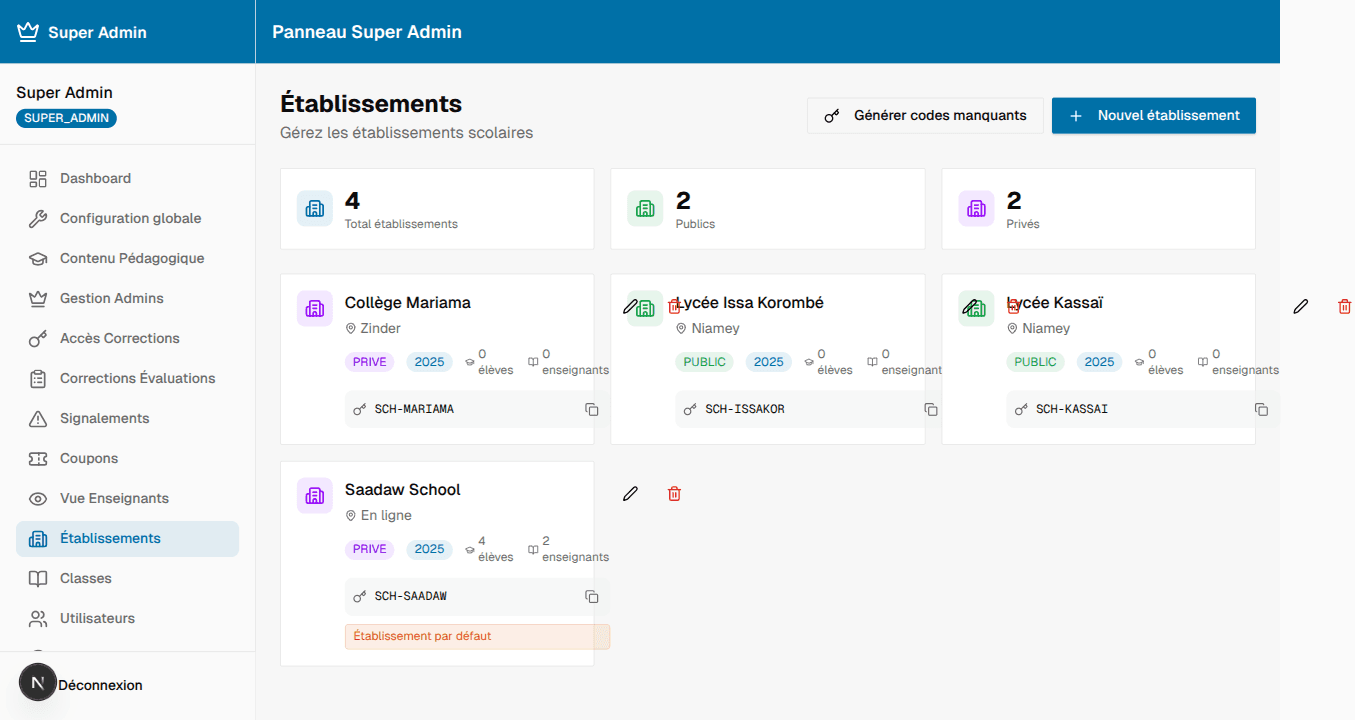
Task: Click the red trash icon overlapping Lycée Issa Korombé title
Action: pos(674,307)
